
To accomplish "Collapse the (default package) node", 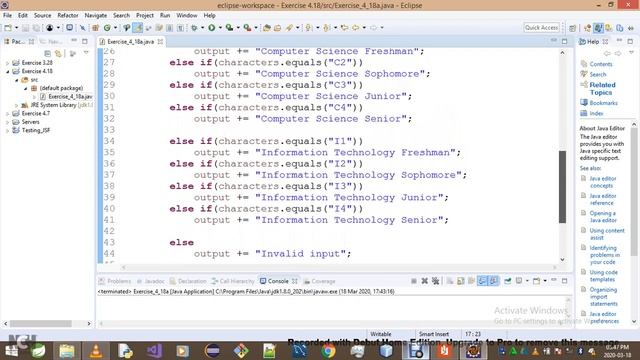I will [x=25, y=88].
